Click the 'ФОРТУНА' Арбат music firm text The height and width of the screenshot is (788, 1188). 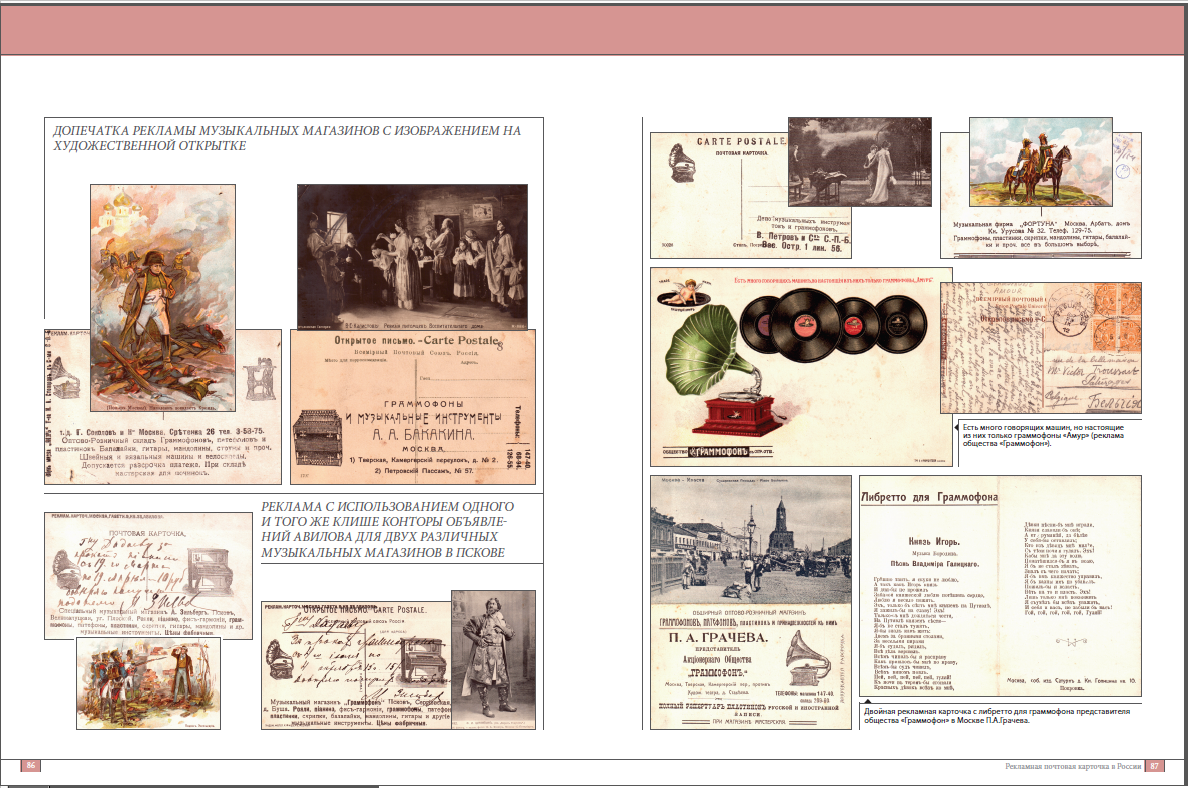1041,234
